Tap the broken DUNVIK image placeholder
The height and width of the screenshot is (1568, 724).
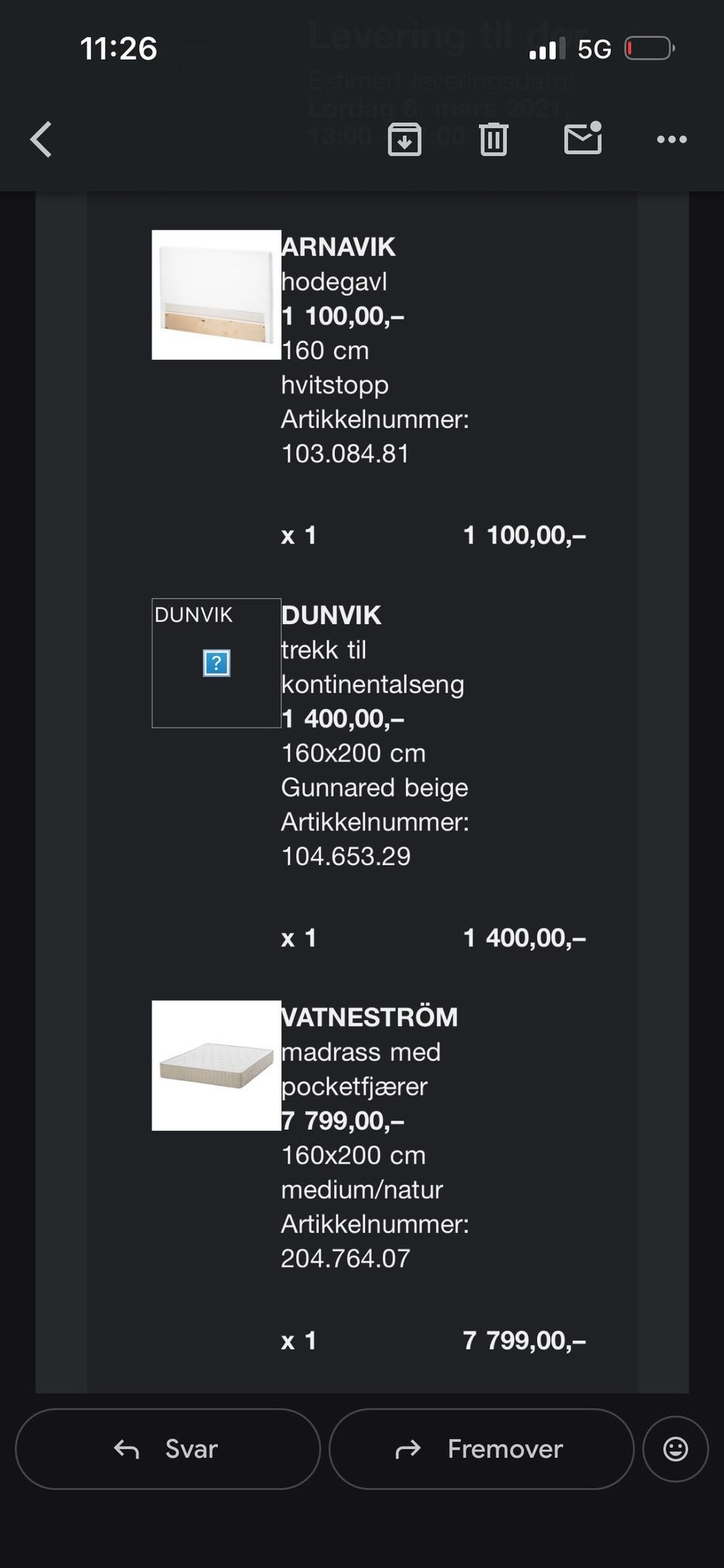[x=216, y=663]
